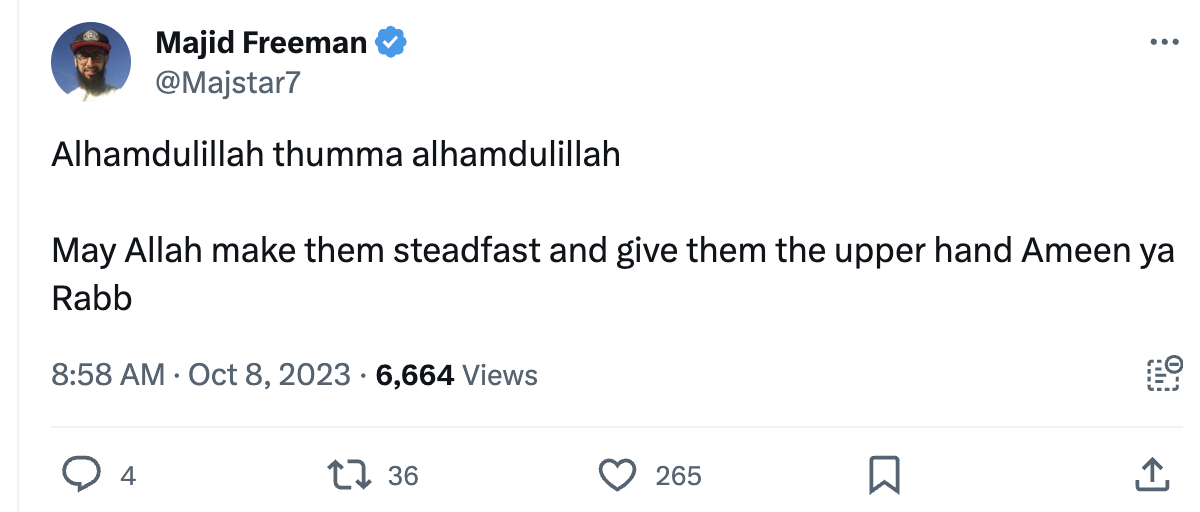The width and height of the screenshot is (1200, 512).
Task: Open the share post icon
Action: click(x=1152, y=474)
